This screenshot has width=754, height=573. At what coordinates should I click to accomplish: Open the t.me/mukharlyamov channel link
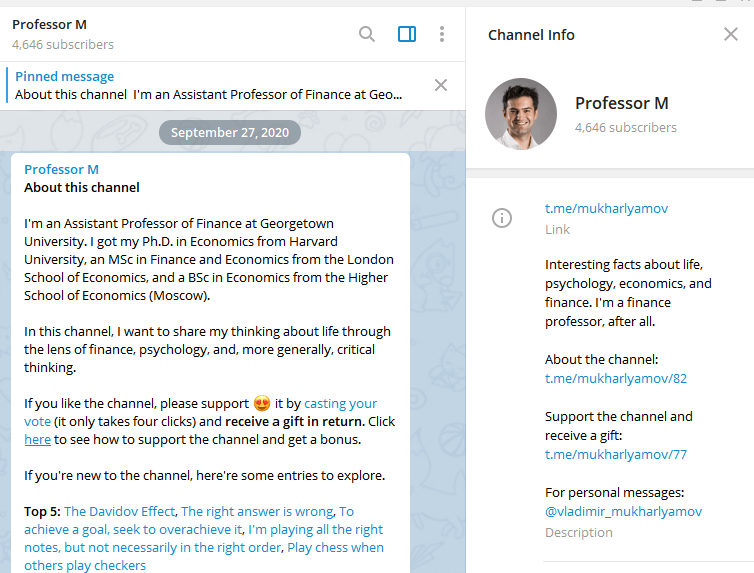(606, 209)
